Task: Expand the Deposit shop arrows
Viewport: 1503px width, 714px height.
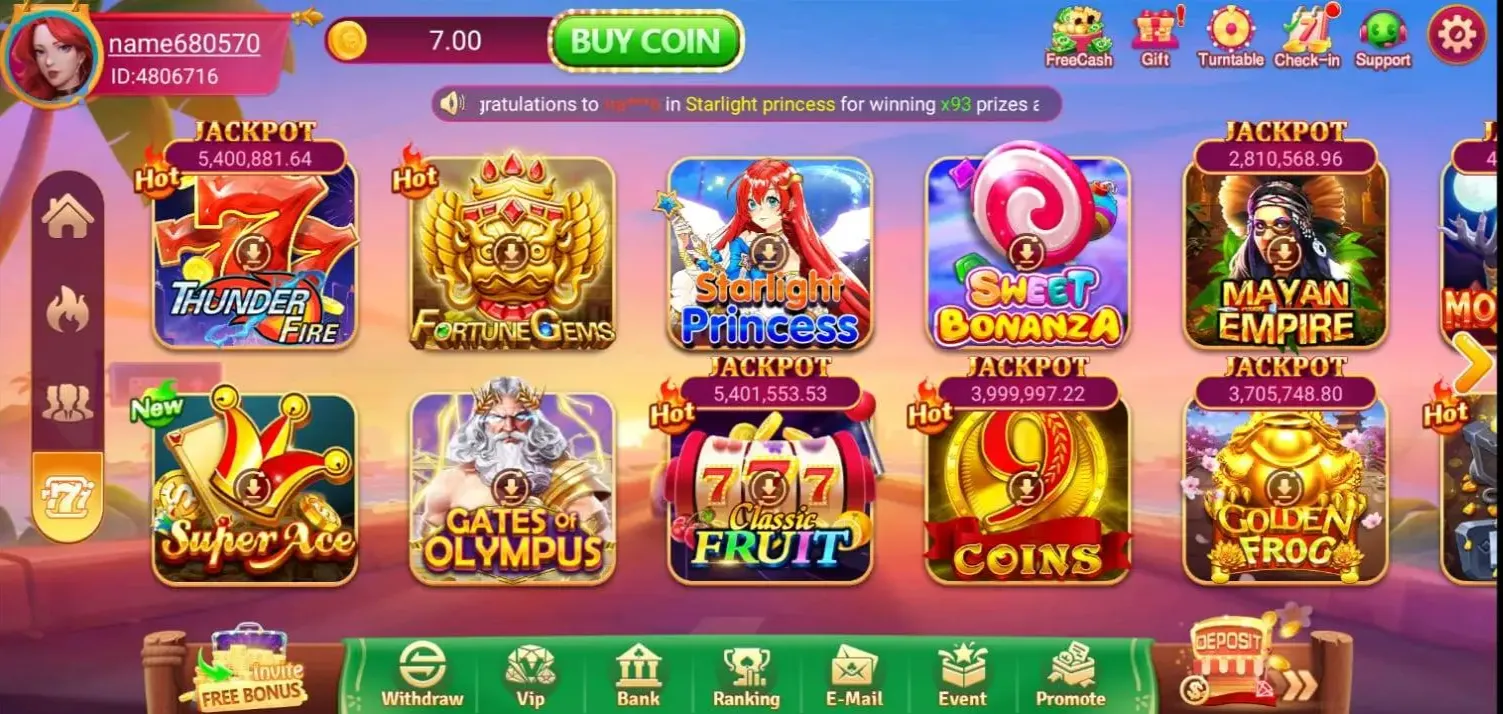Action: point(1300,685)
